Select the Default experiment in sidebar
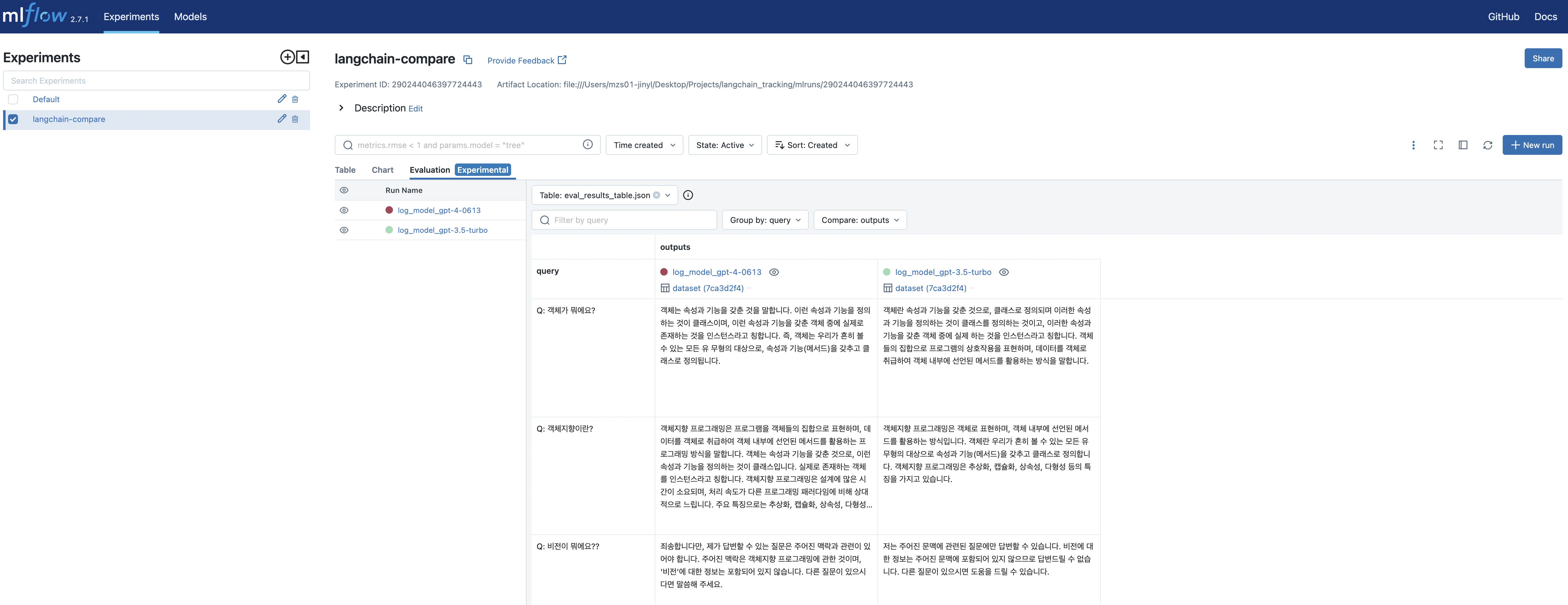This screenshot has height=605, width=1568. pyautogui.click(x=46, y=99)
